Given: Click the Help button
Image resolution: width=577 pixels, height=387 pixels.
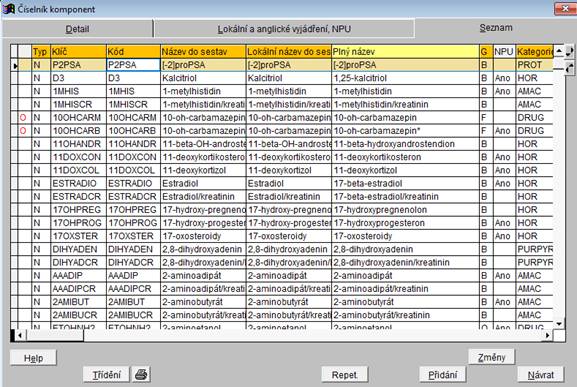Looking at the screenshot, I should click(x=33, y=358).
